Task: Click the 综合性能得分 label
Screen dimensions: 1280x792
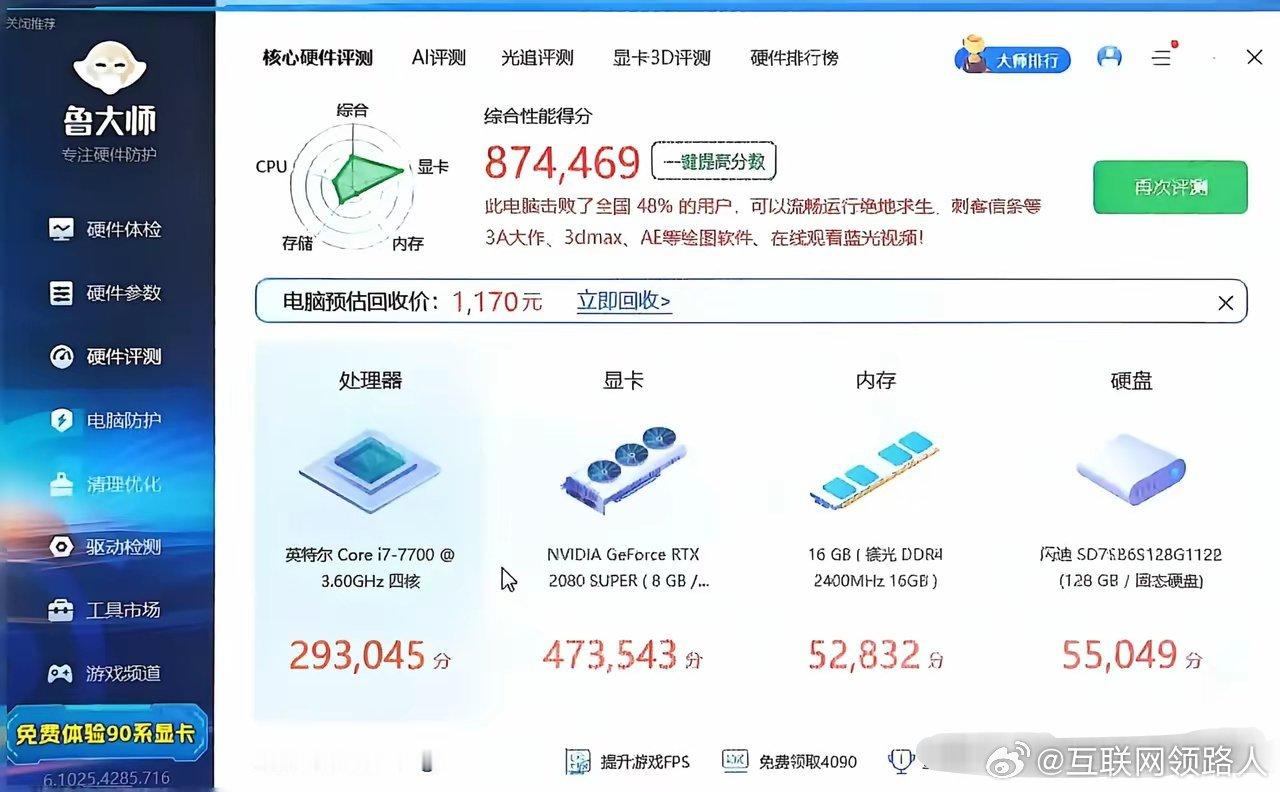Action: (x=538, y=116)
